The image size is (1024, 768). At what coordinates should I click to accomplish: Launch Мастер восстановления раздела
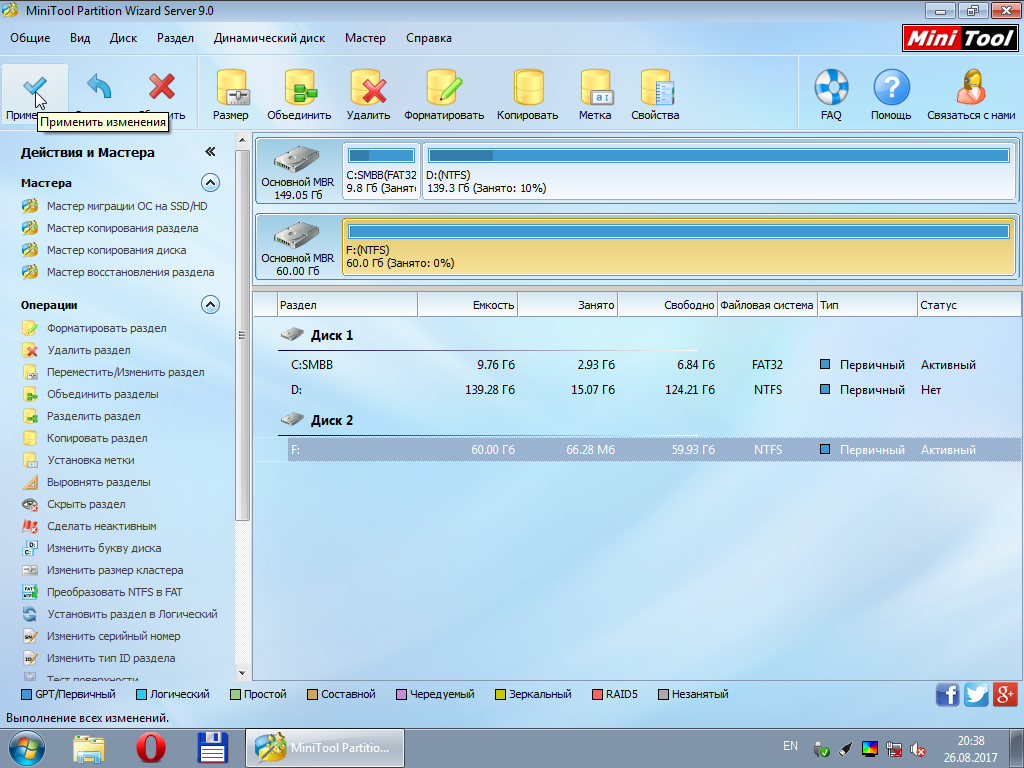click(x=118, y=272)
